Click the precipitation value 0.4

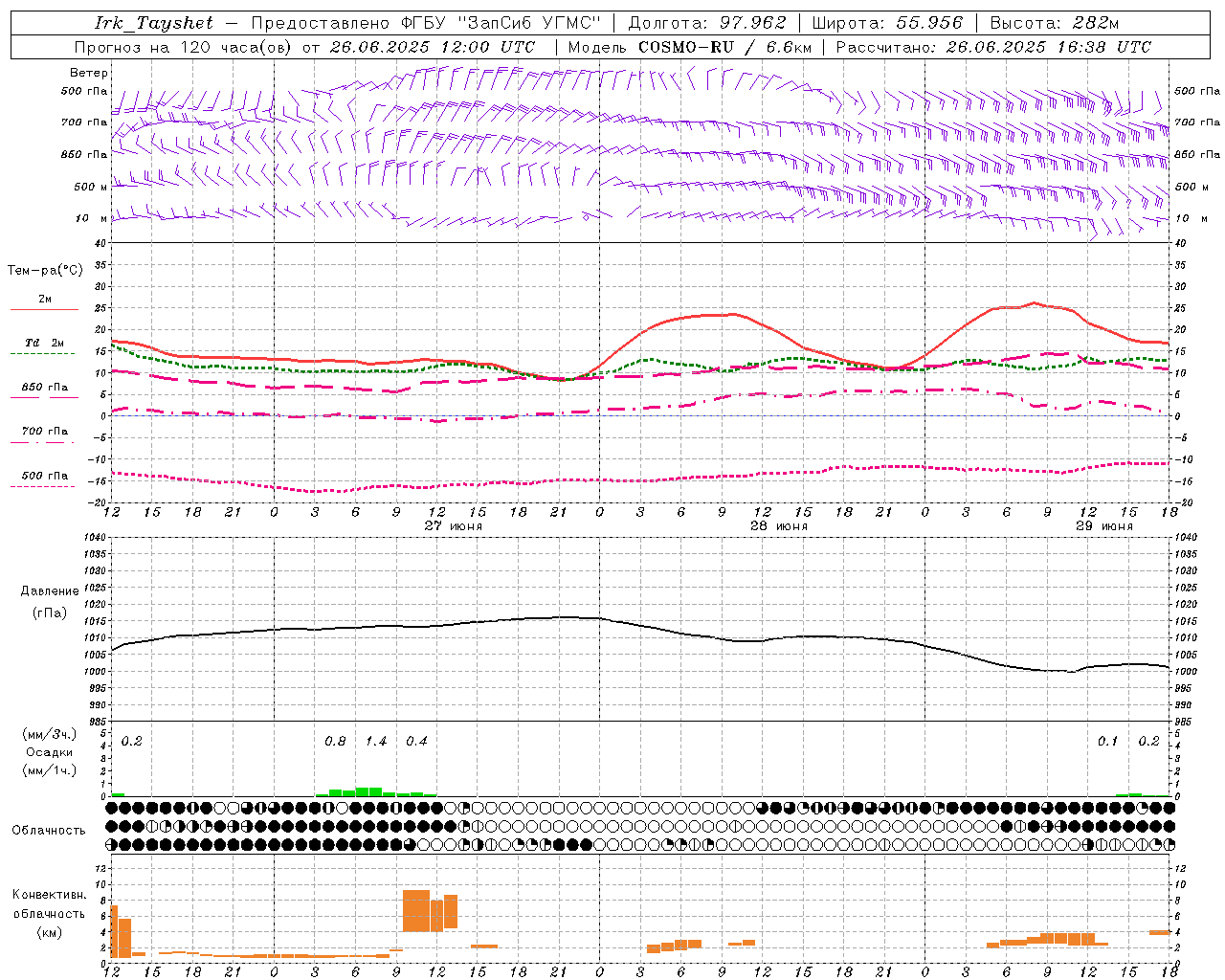point(416,742)
